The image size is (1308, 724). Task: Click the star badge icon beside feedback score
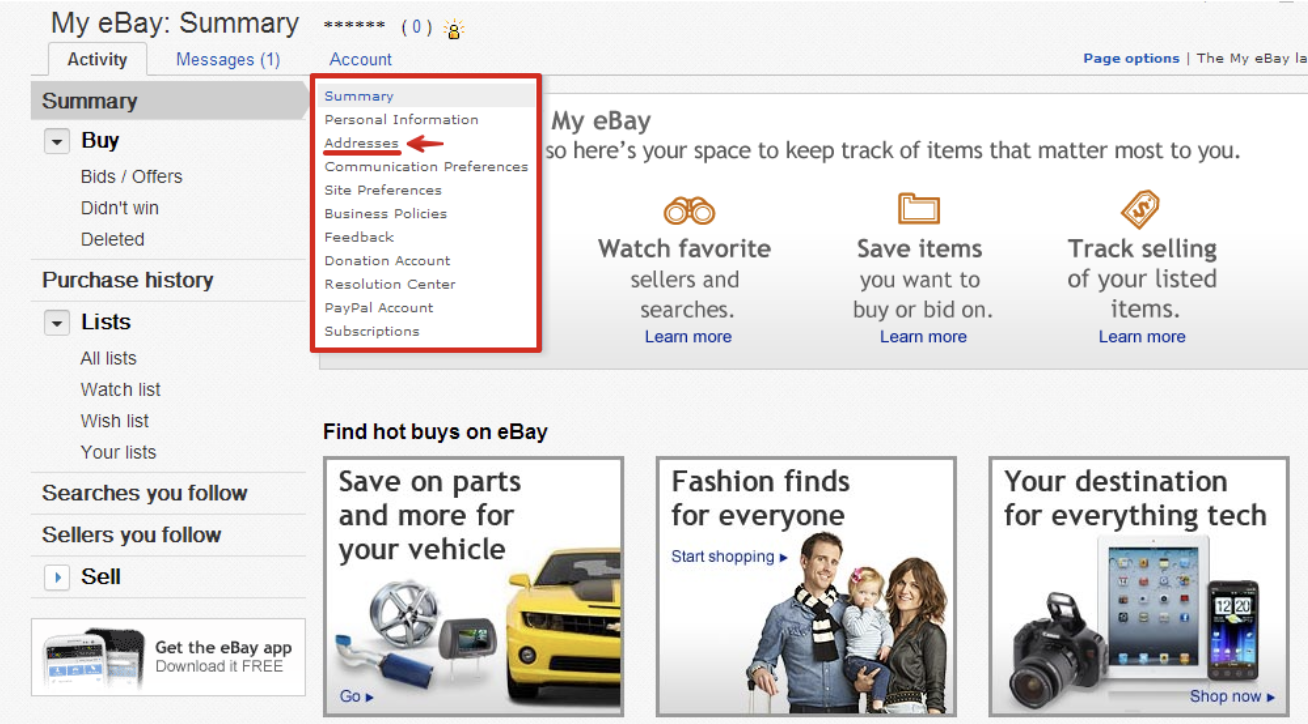pyautogui.click(x=454, y=29)
